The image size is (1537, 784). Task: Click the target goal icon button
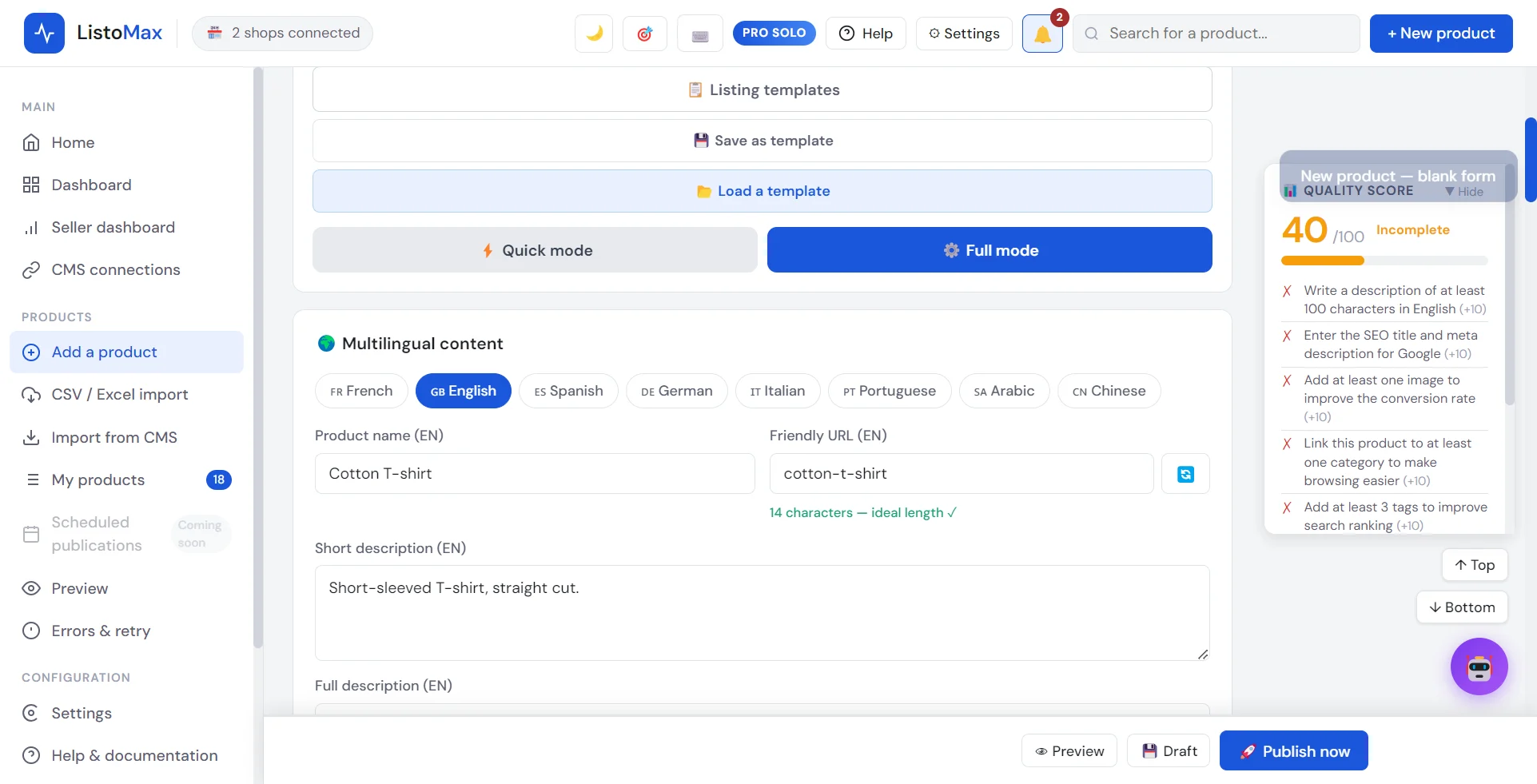tap(645, 34)
